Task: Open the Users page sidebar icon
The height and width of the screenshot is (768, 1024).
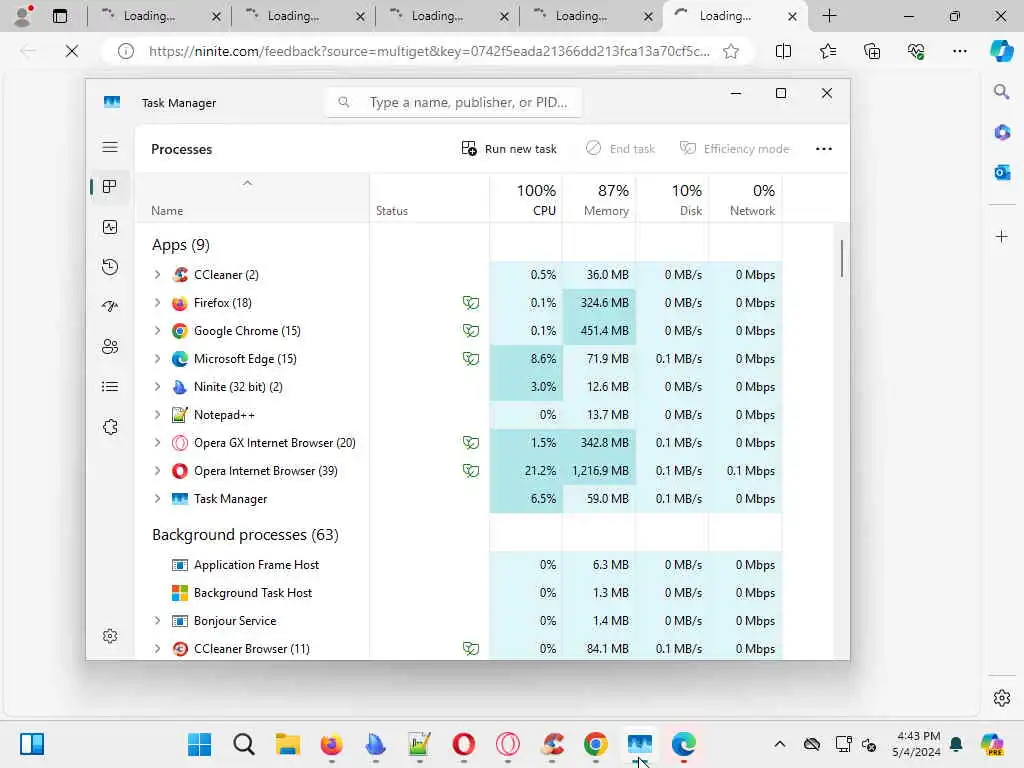Action: (110, 346)
